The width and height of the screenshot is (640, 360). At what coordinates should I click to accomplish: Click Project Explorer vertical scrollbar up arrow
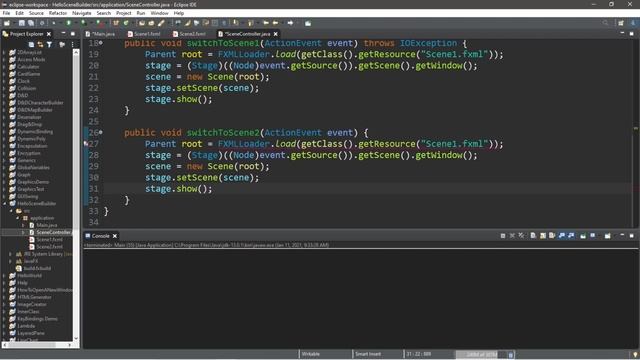76,53
